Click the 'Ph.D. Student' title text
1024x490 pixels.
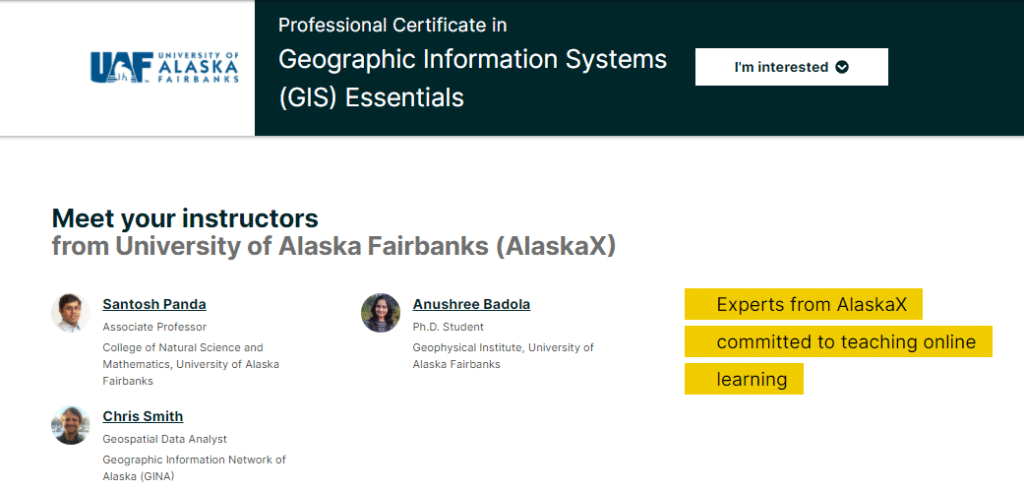448,327
